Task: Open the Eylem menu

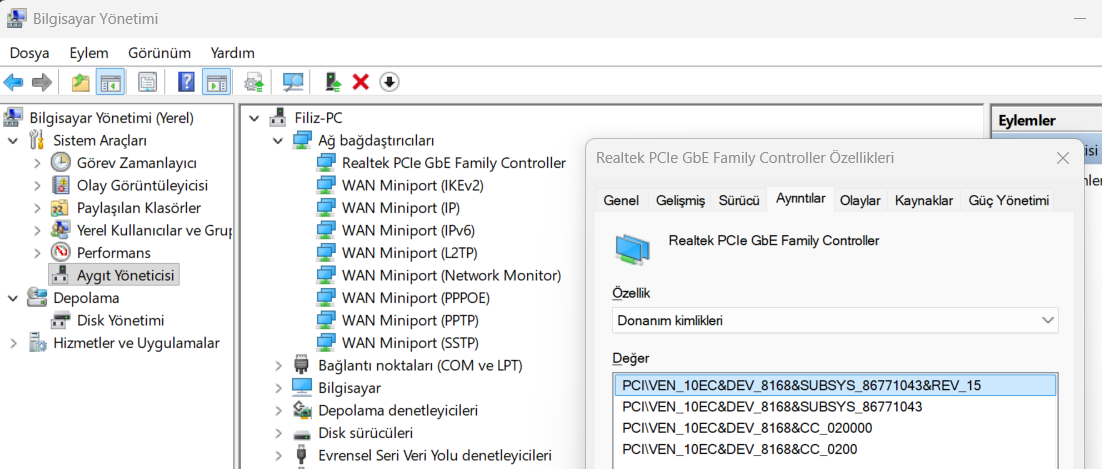Action: tap(89, 53)
